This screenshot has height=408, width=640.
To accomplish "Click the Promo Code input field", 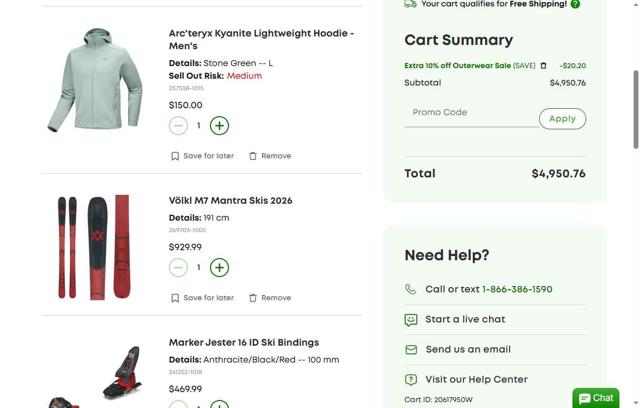I will (470, 113).
